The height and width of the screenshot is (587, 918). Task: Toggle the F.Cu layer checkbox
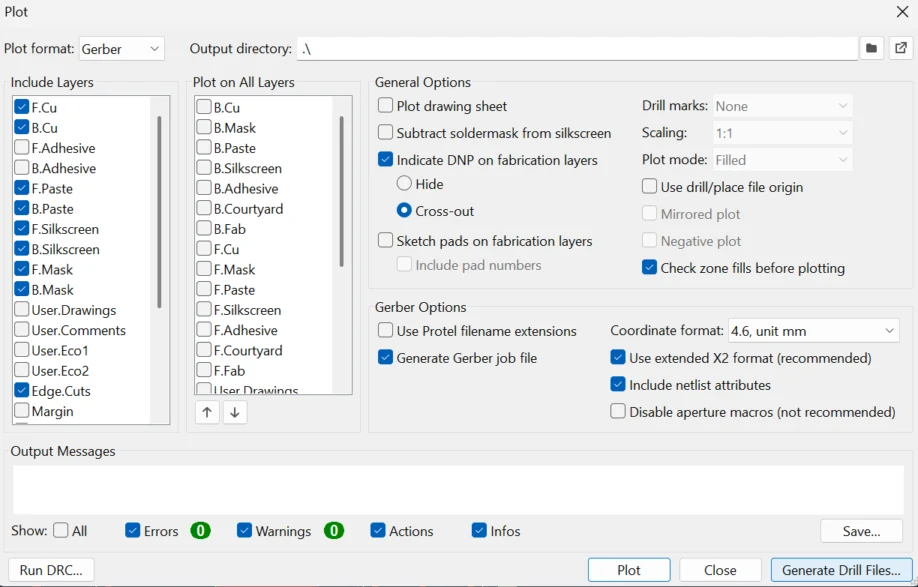pyautogui.click(x=22, y=107)
